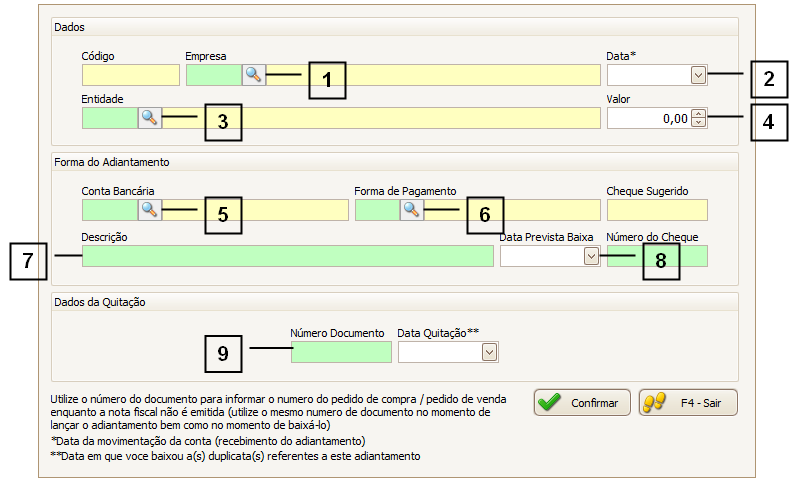Expand the Data dropdown calendar

coord(698,74)
